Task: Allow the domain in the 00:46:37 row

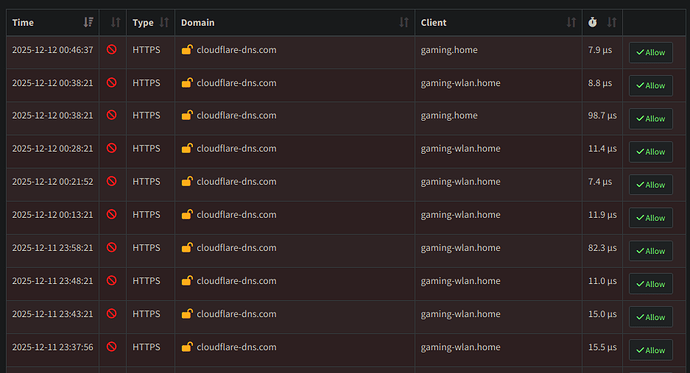Action: 651,52
